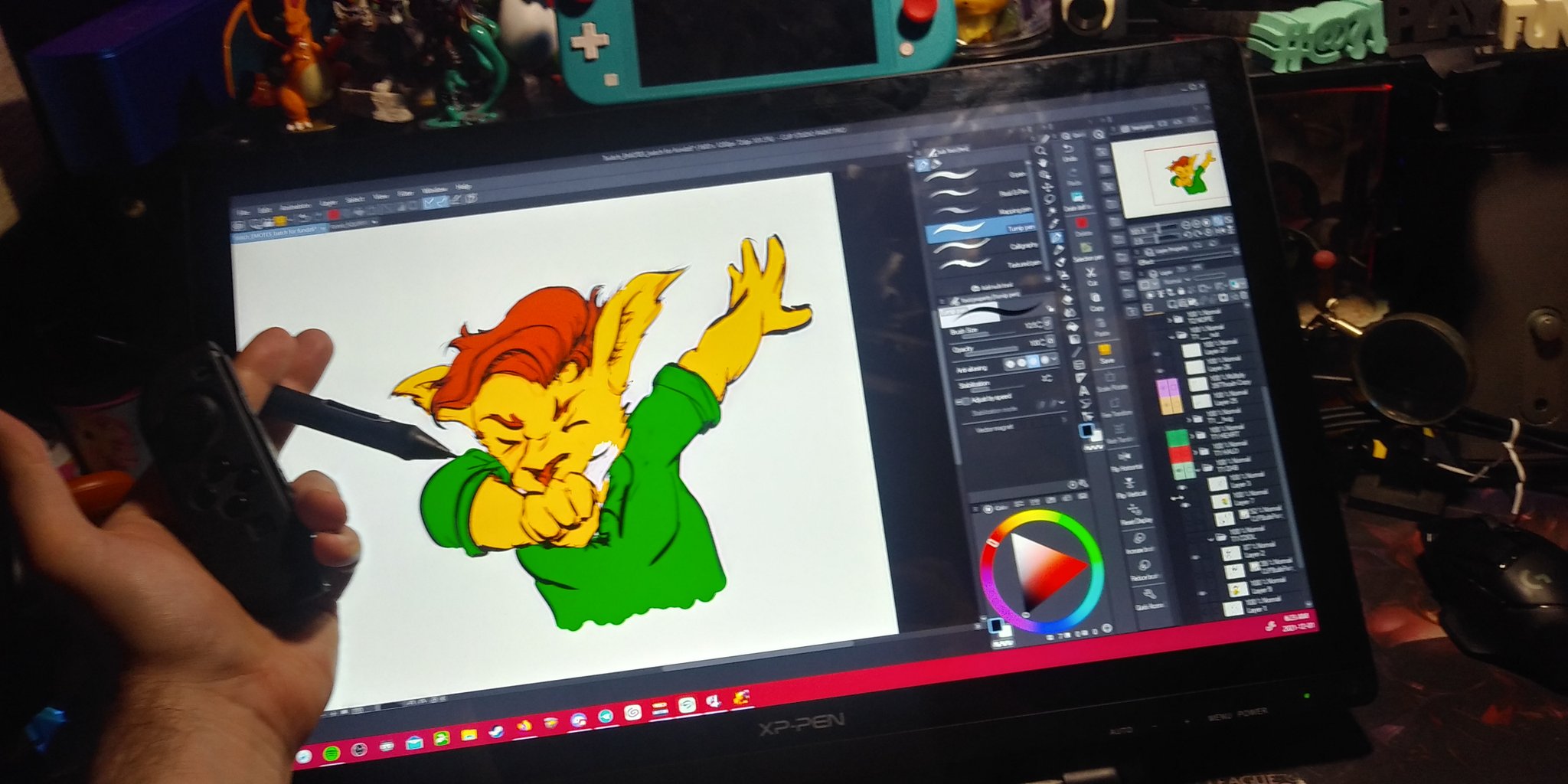Screen dimensions: 1568x784
Task: Click the Navigator canvas preview thumbnail
Action: point(1170,173)
